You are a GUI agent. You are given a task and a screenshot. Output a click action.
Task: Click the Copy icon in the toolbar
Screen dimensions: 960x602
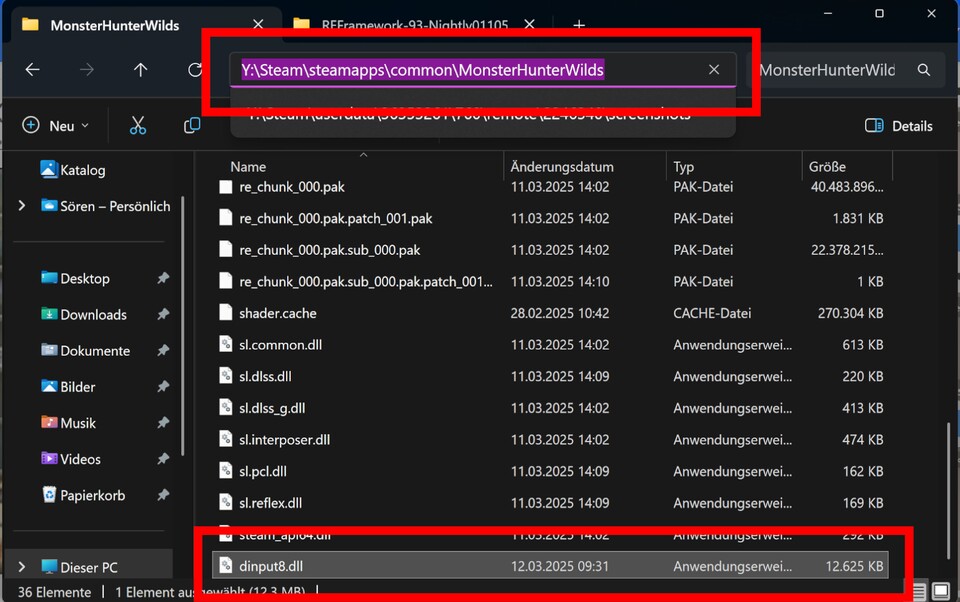coord(192,125)
